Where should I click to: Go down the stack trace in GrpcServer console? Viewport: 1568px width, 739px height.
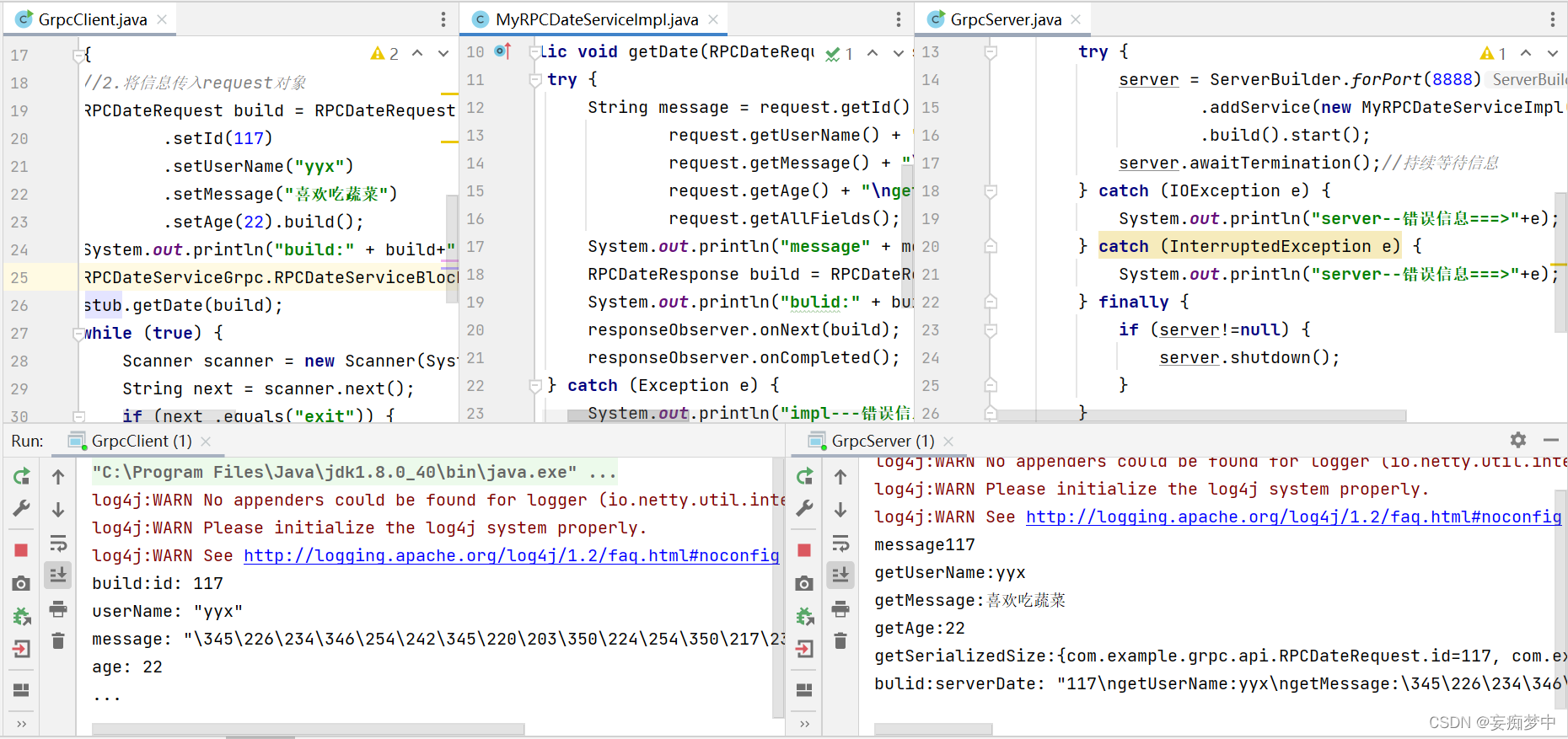[840, 510]
